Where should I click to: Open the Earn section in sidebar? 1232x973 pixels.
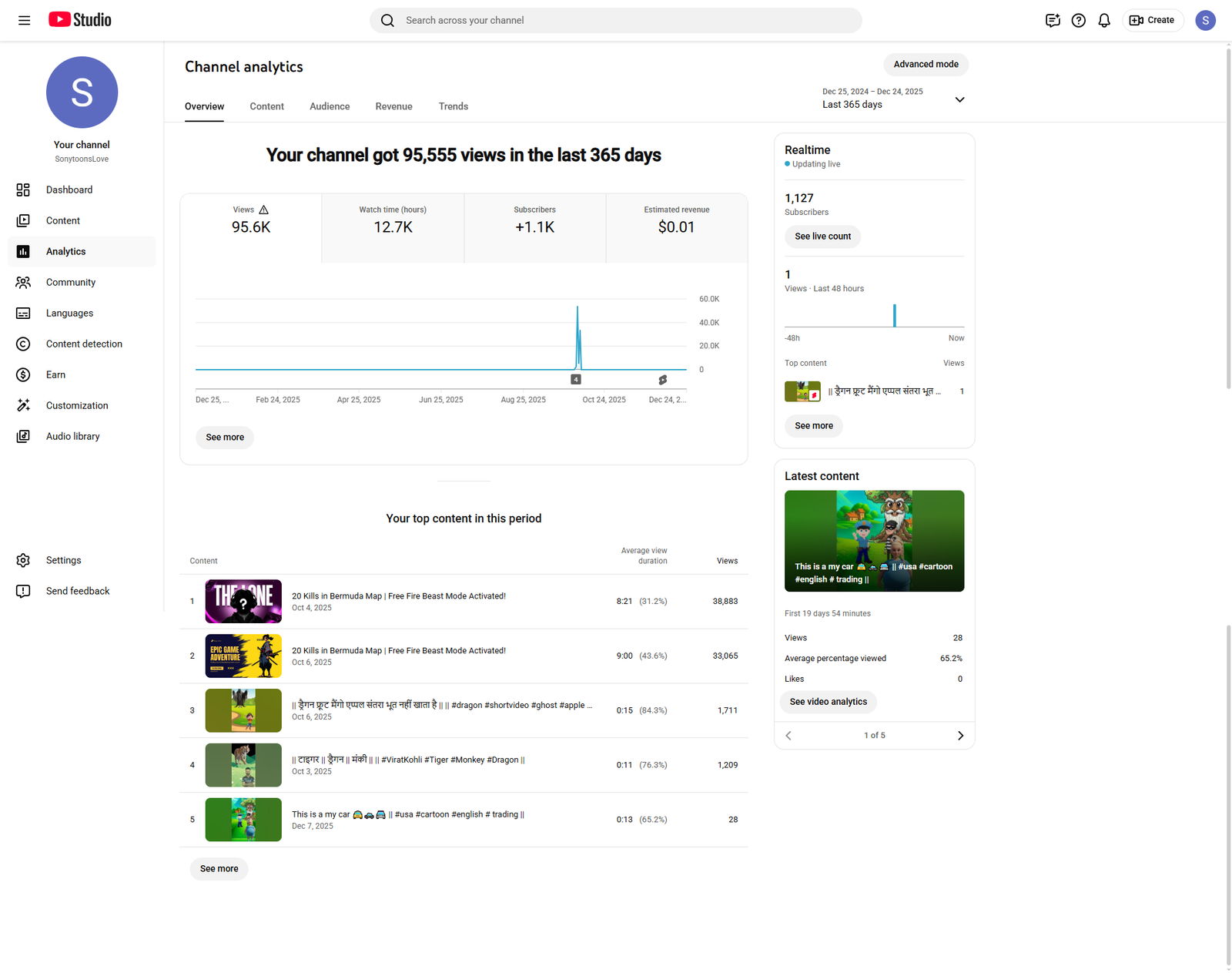pyautogui.click(x=55, y=374)
